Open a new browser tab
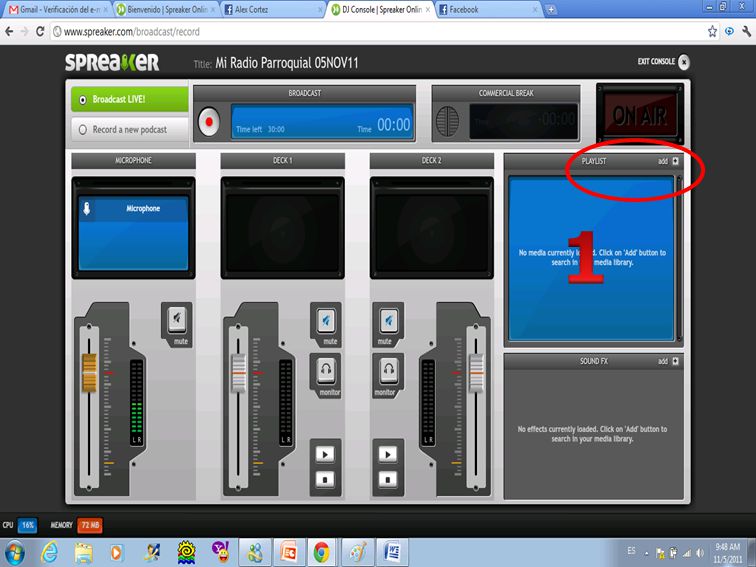 (551, 10)
